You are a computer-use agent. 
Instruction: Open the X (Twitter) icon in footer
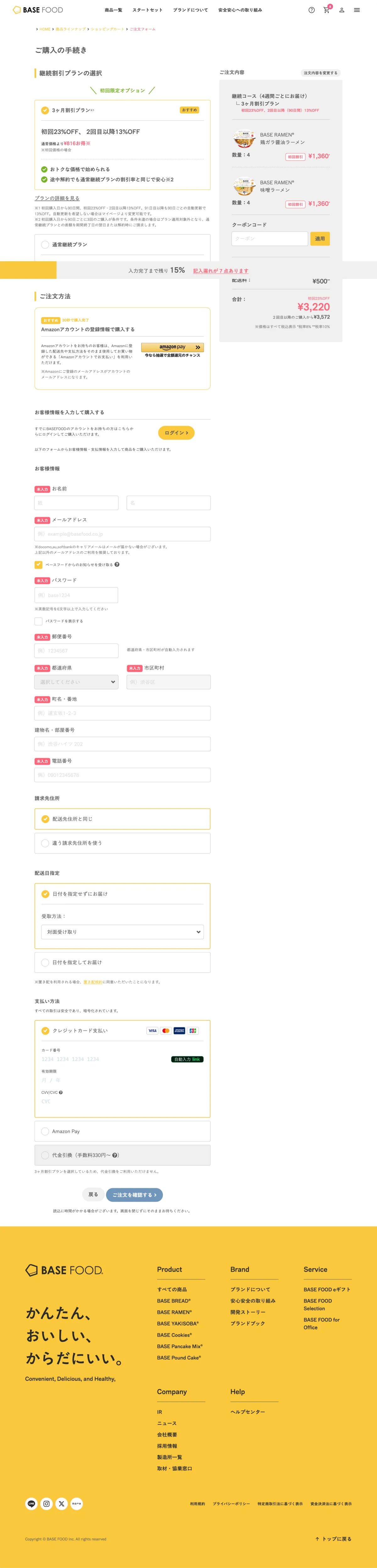coord(61,1504)
